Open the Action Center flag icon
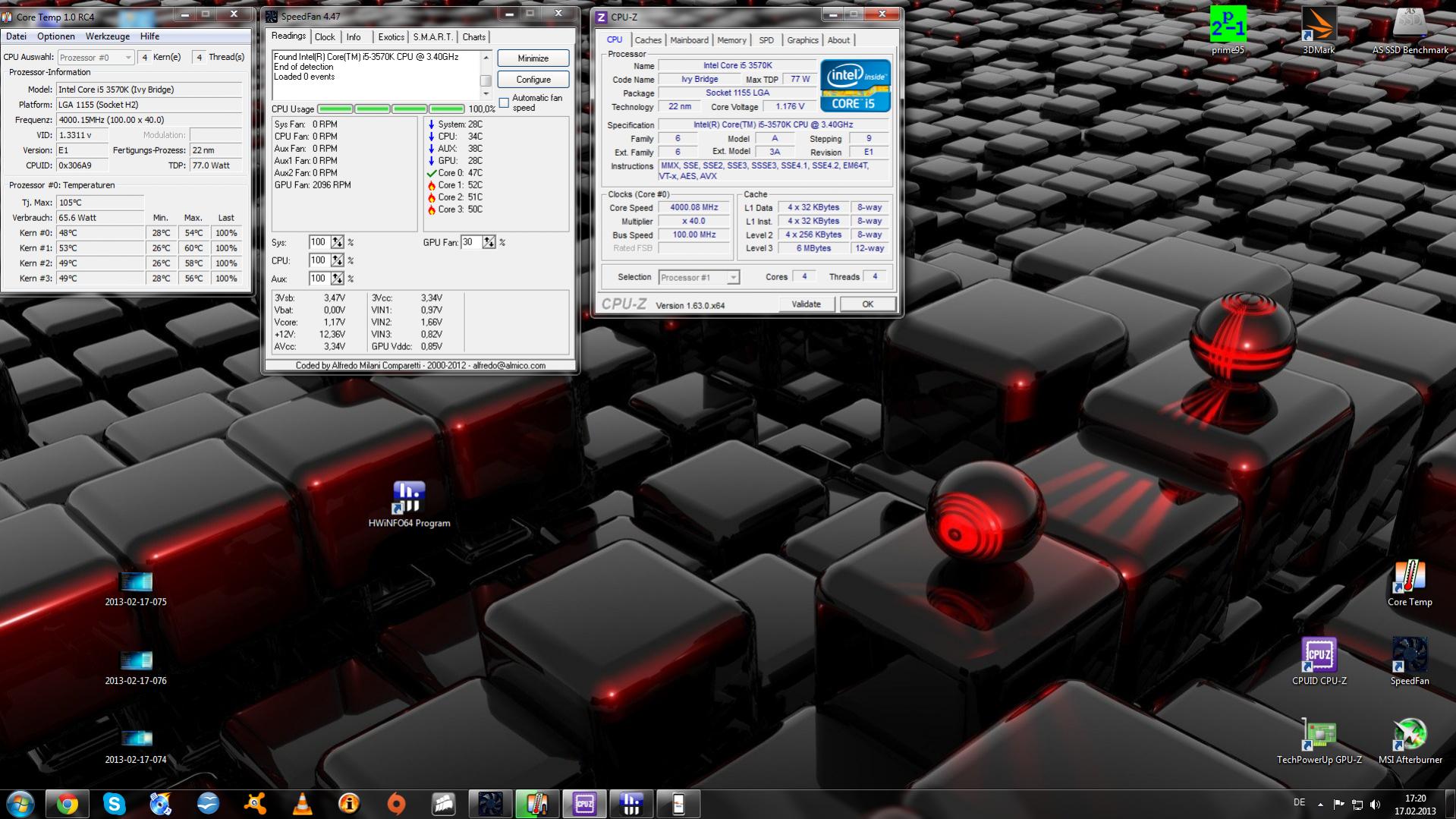The height and width of the screenshot is (819, 1456). click(x=1339, y=805)
